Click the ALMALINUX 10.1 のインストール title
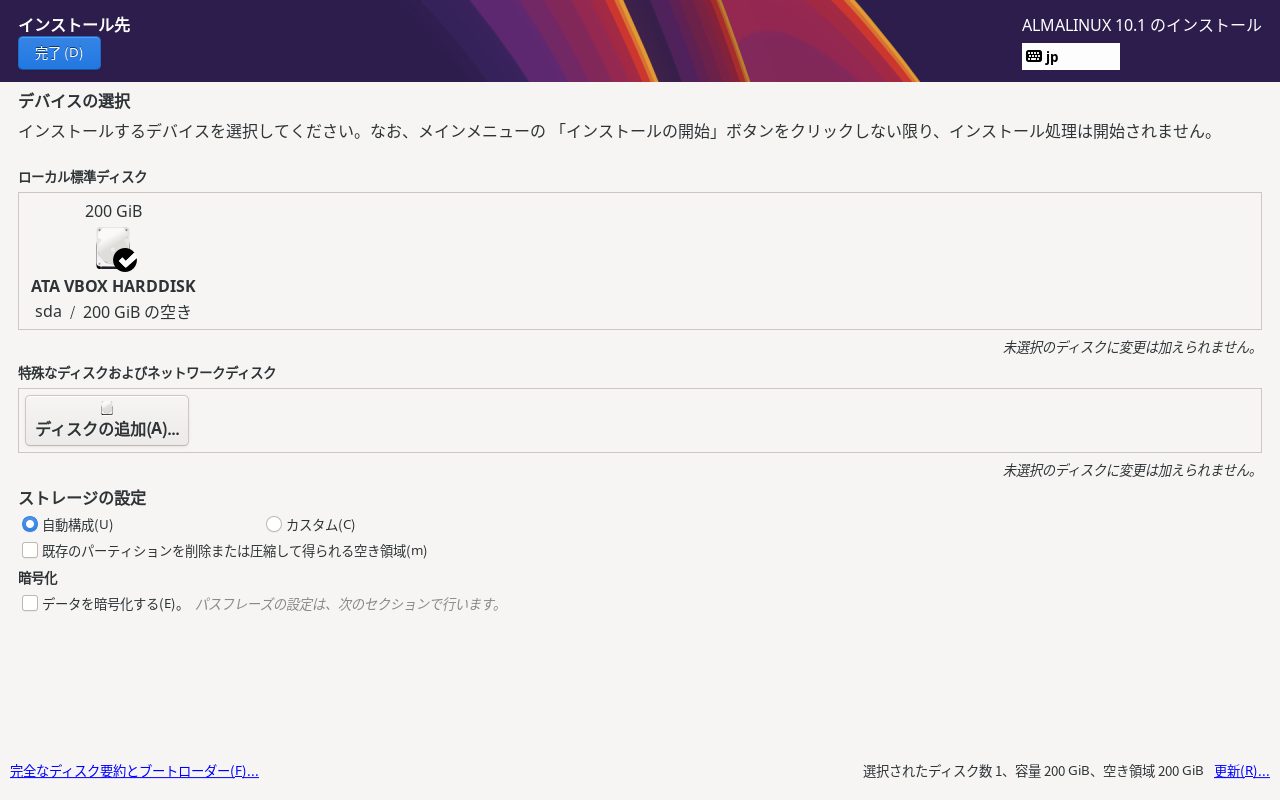 tap(1141, 25)
